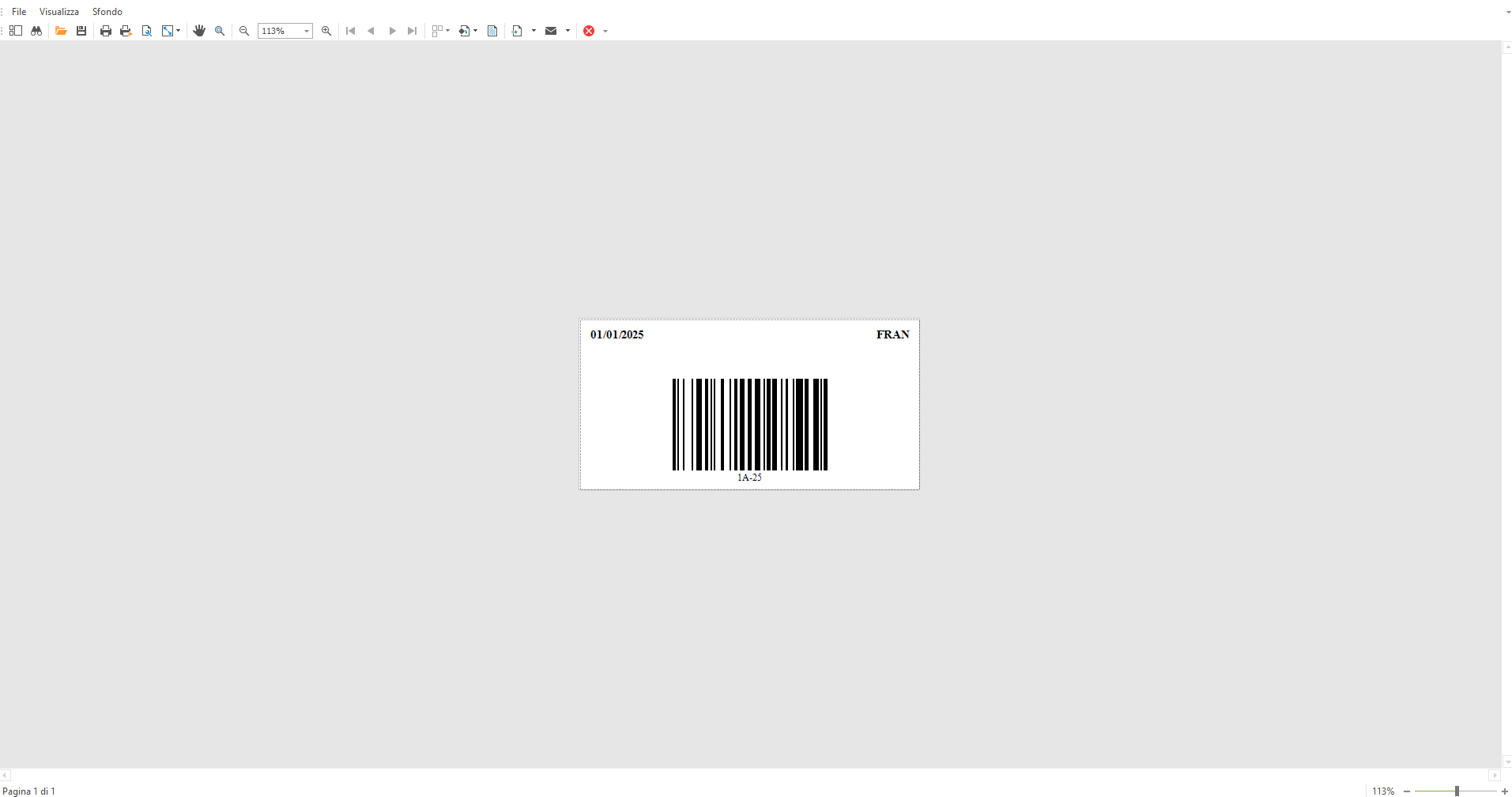Open page setup from the toolbar
1512x797 pixels.
[x=146, y=31]
